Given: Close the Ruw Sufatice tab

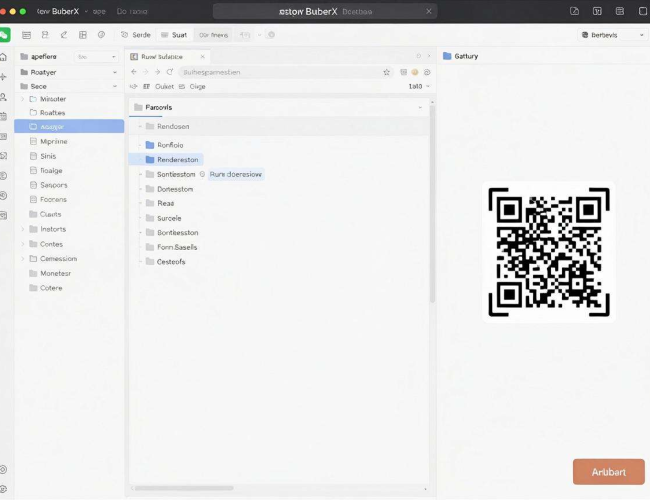Looking at the screenshot, I should click(x=202, y=56).
